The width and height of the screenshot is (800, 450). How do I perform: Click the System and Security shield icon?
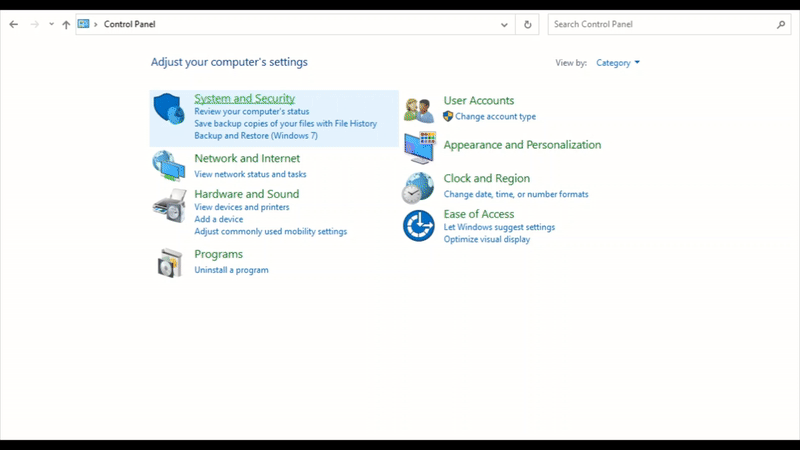coord(169,109)
